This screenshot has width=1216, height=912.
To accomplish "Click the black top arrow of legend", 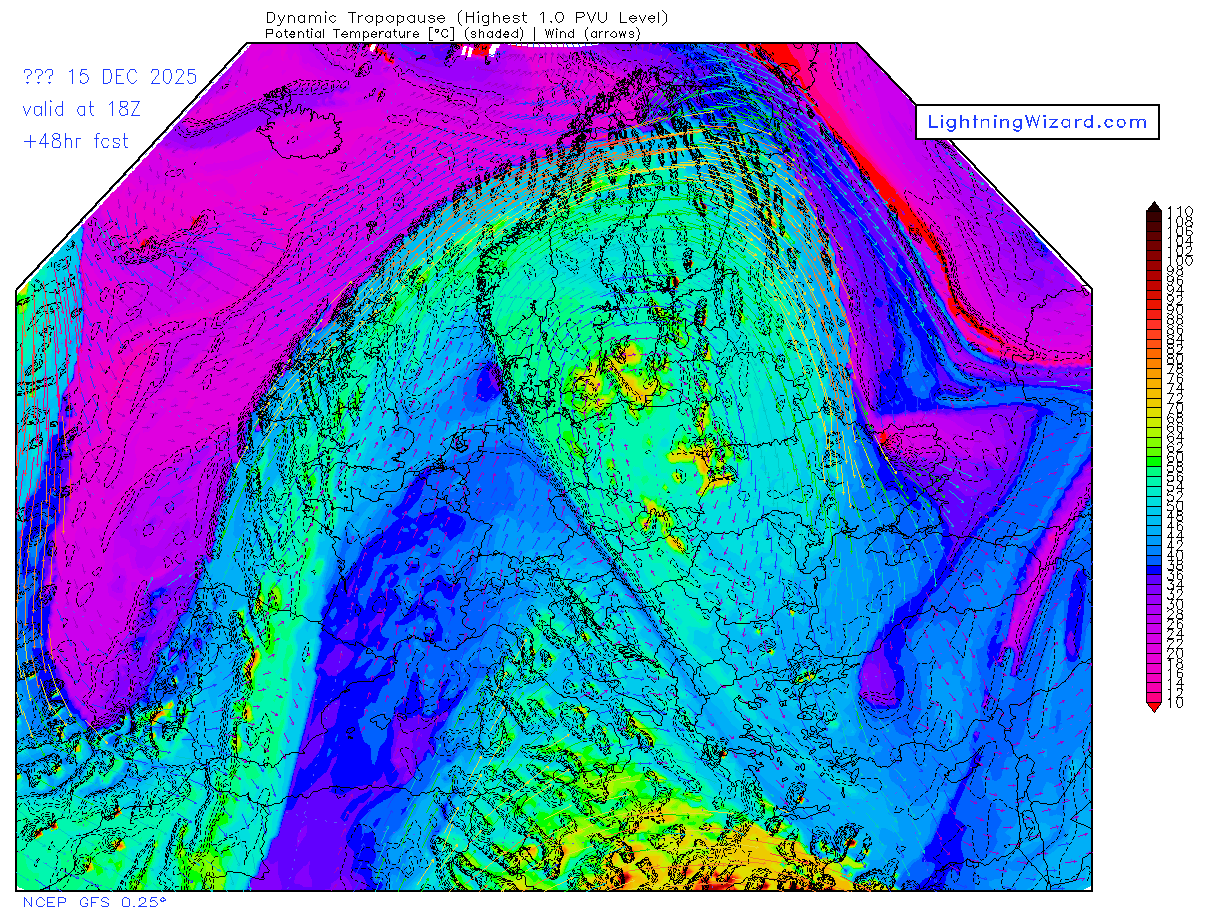I will click(x=1155, y=207).
